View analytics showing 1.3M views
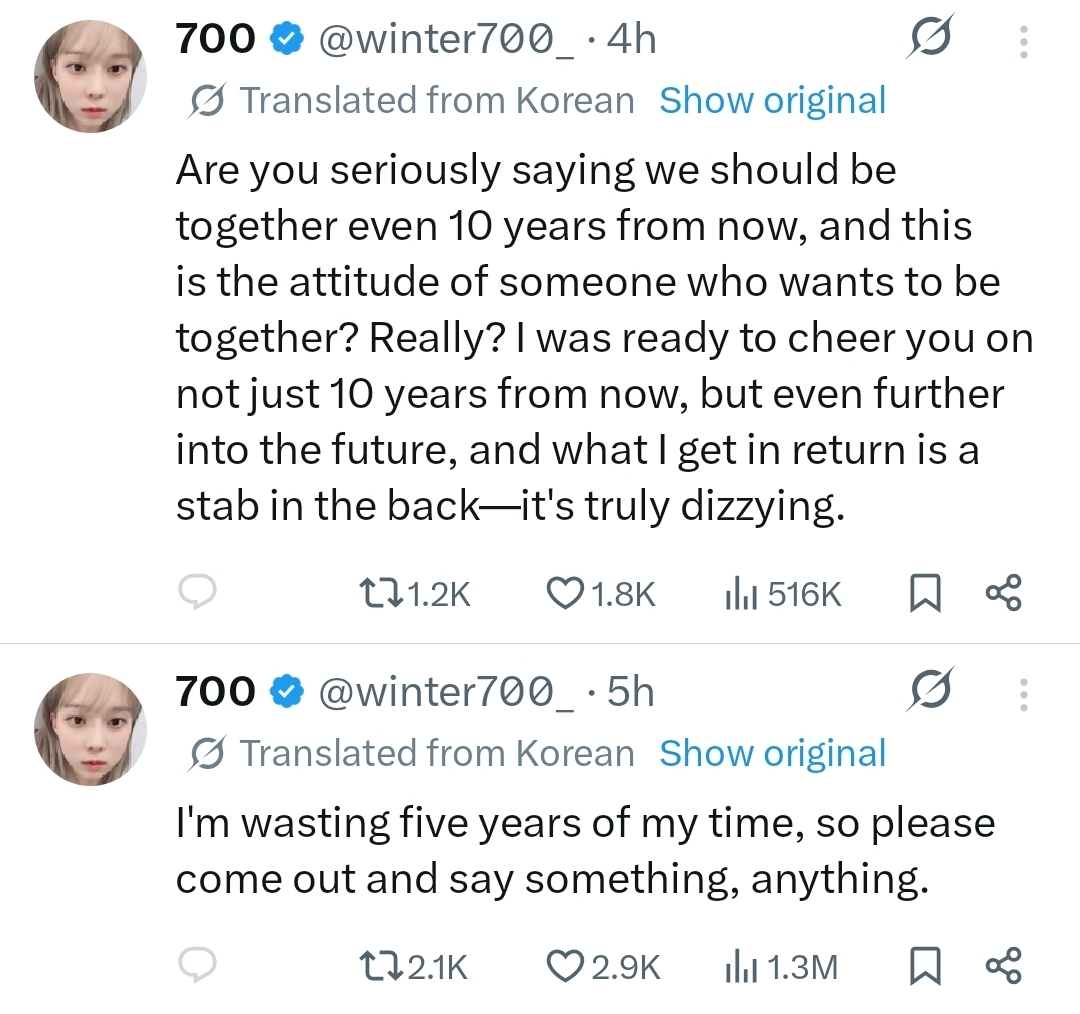 [x=781, y=966]
